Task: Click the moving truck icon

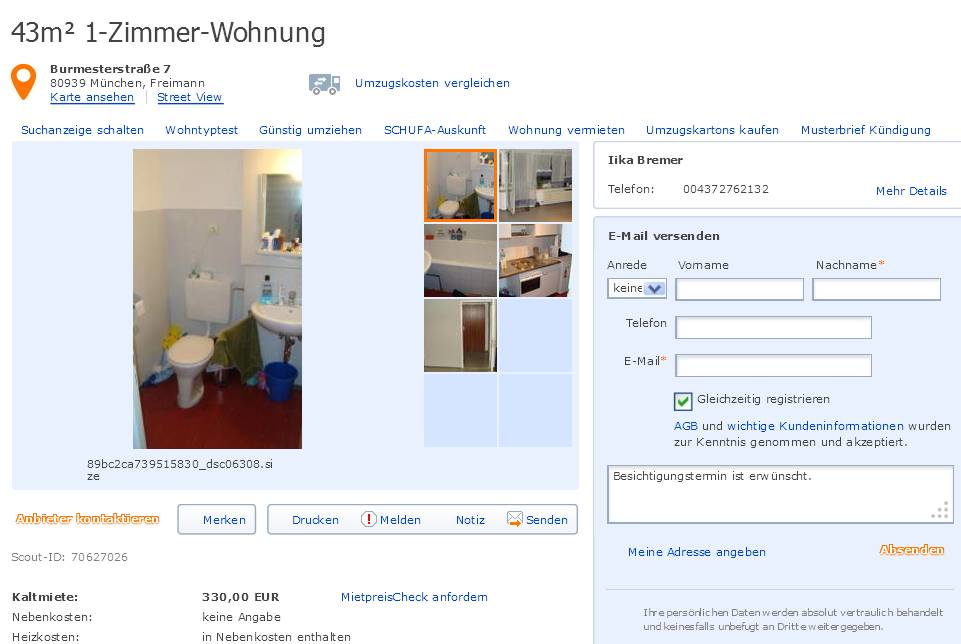Action: coord(324,84)
